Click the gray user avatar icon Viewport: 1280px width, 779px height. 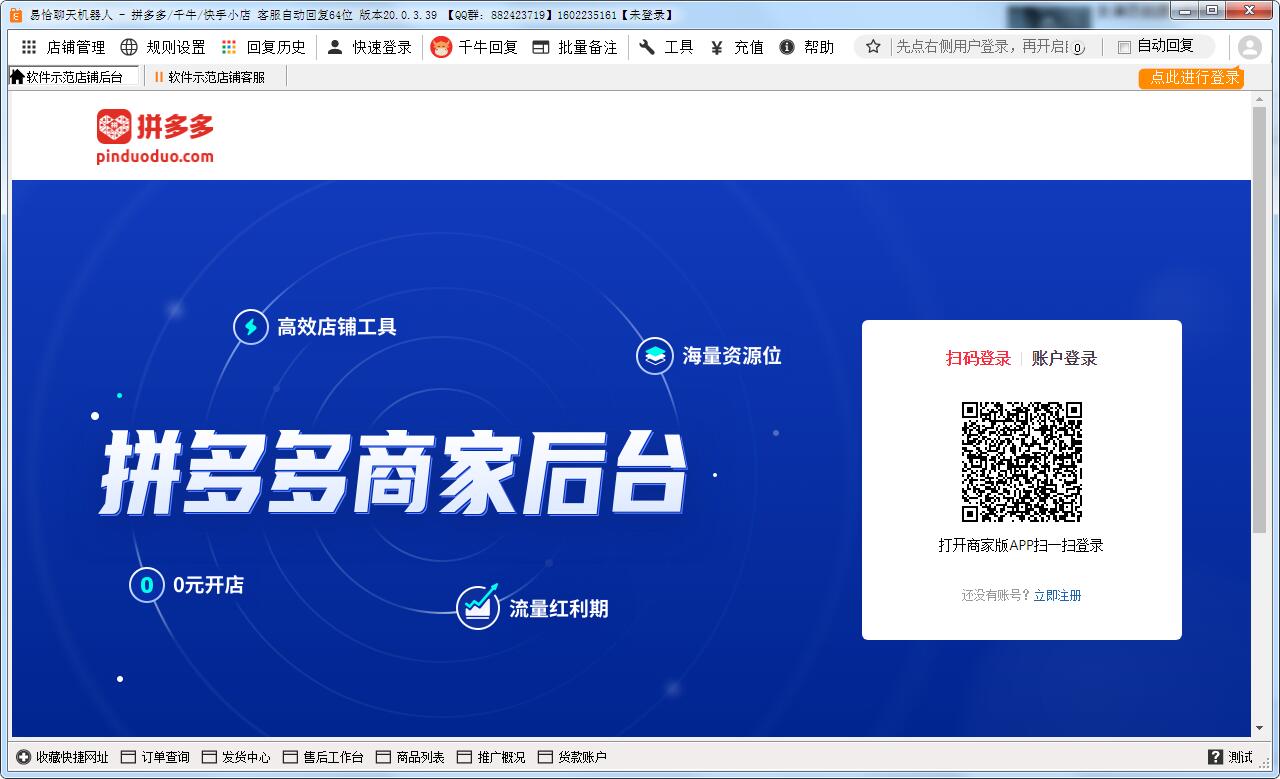pos(1249,47)
